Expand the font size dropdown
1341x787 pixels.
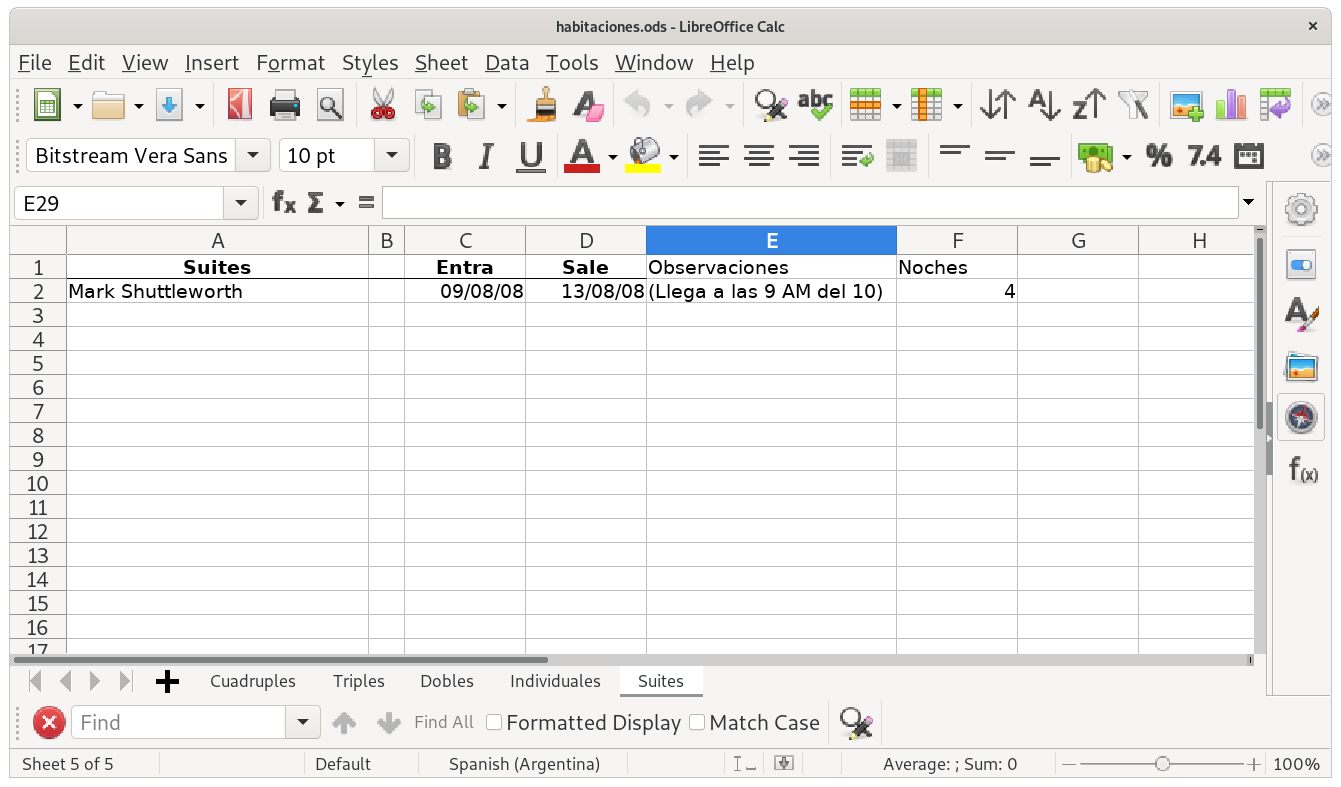[392, 155]
